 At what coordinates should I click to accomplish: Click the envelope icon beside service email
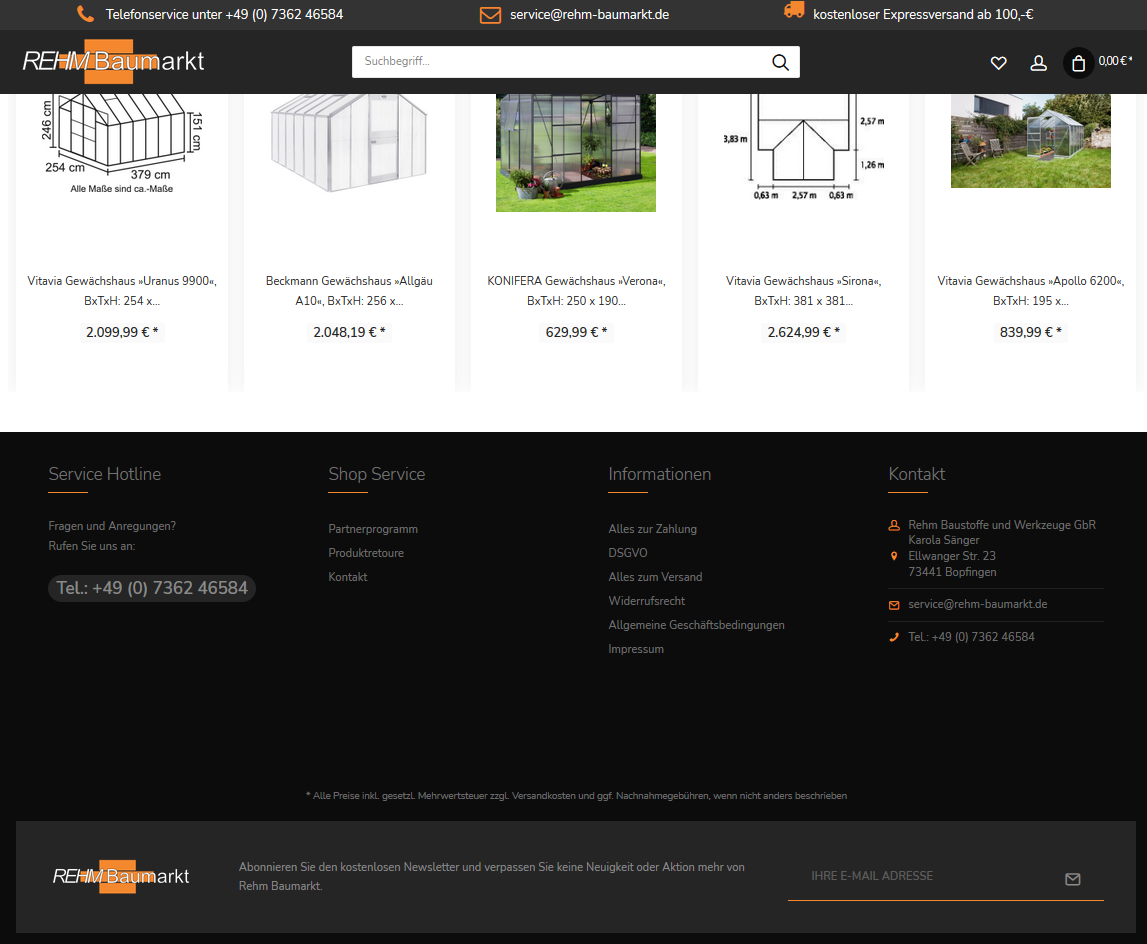pyautogui.click(x=490, y=15)
